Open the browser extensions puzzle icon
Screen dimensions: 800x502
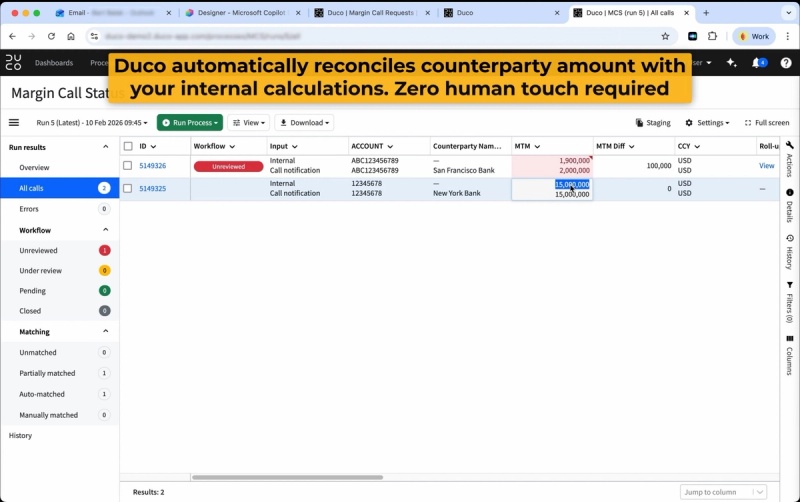712,36
